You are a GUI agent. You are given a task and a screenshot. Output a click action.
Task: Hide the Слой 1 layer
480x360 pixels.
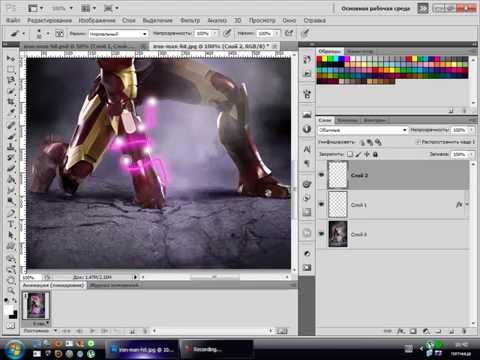coord(321,204)
